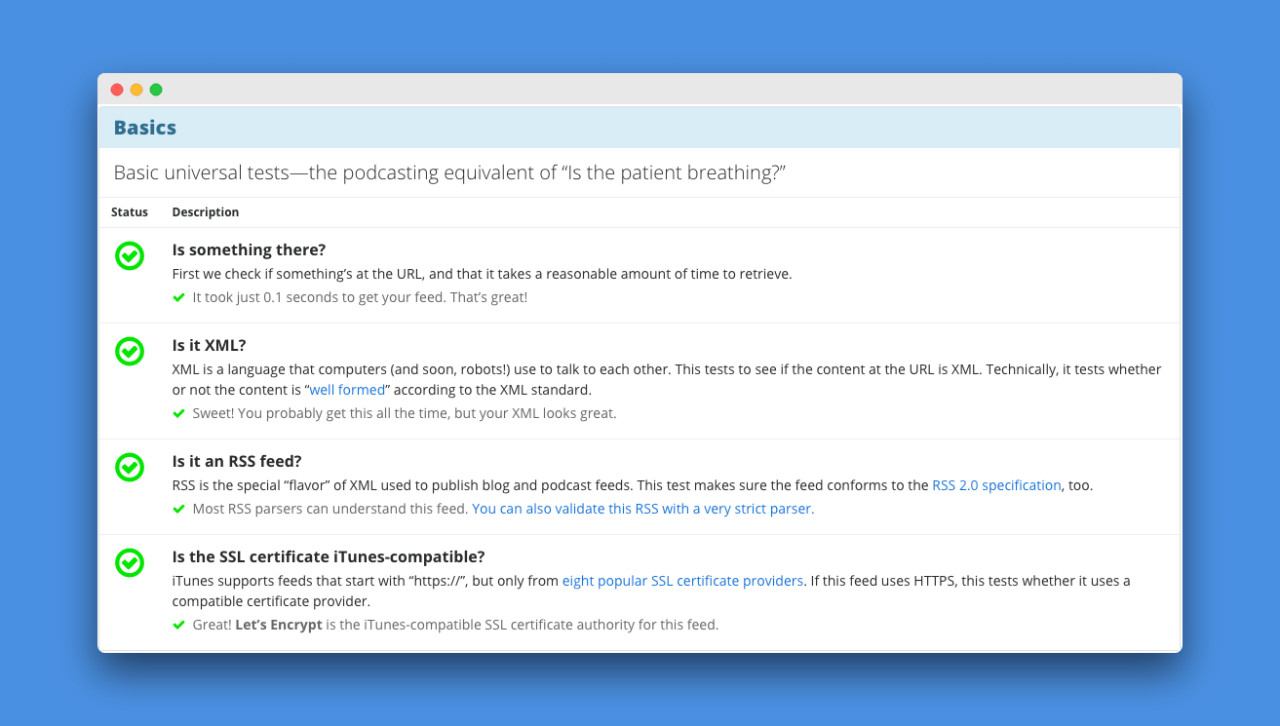Click the "Is it XML?" heading
This screenshot has height=726, width=1280.
click(209, 346)
